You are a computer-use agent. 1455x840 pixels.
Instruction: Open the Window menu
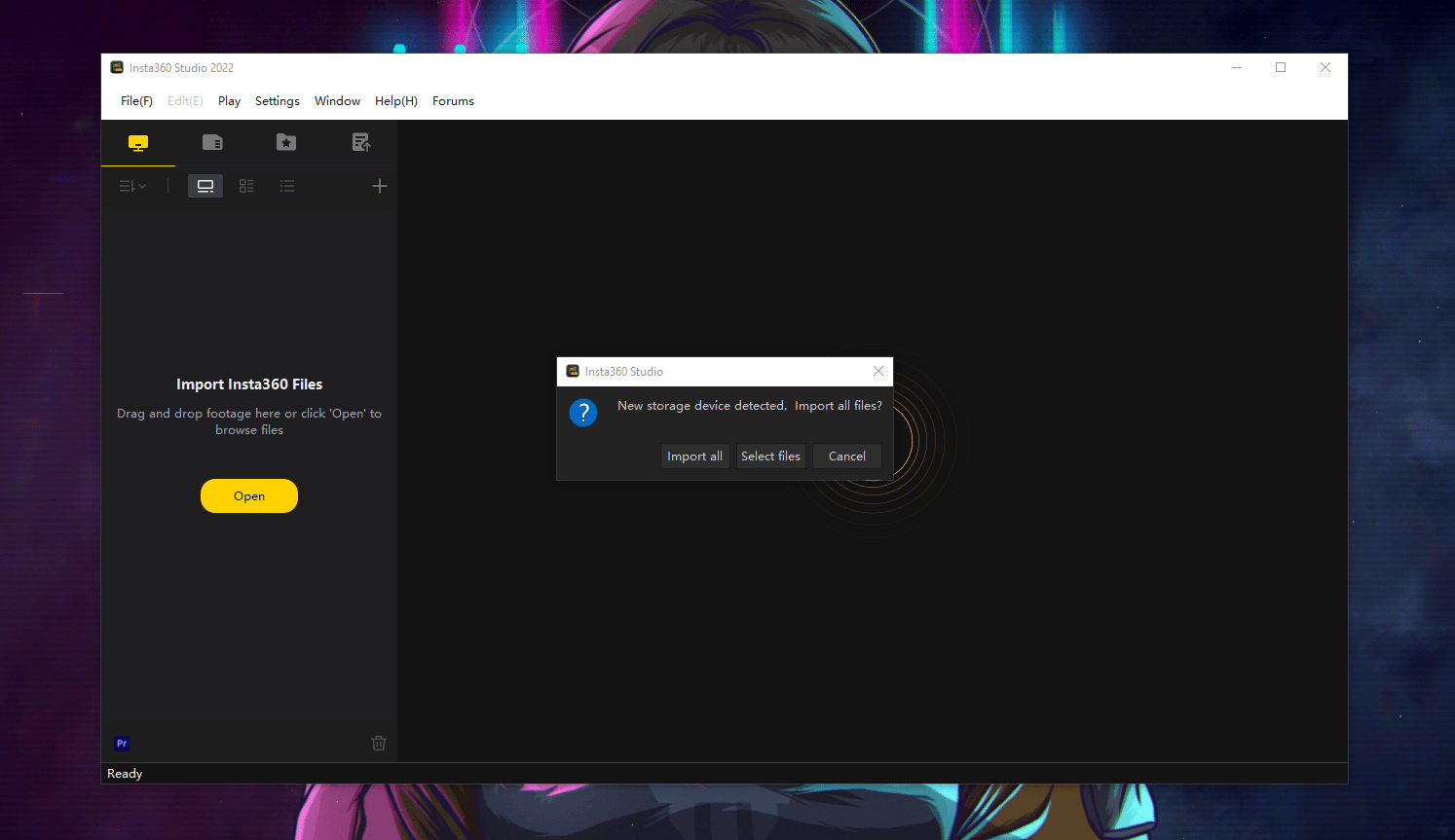(337, 101)
